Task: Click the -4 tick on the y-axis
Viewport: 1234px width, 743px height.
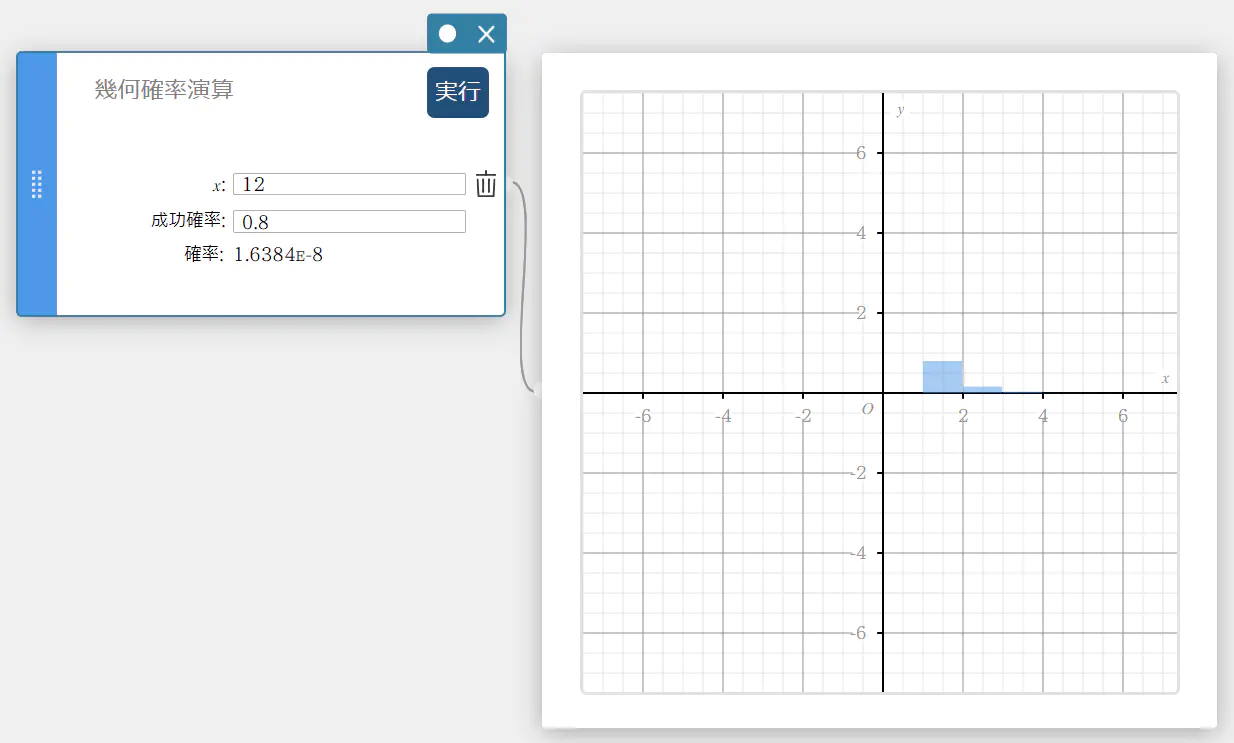Action: tap(856, 553)
